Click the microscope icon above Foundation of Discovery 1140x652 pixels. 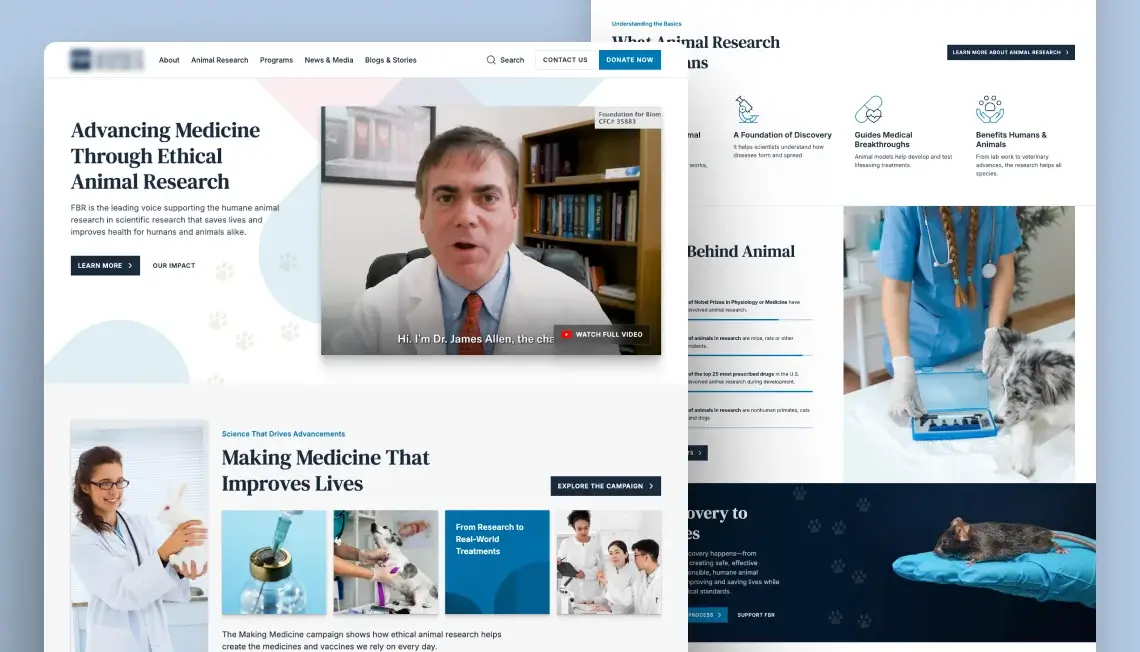pyautogui.click(x=746, y=109)
